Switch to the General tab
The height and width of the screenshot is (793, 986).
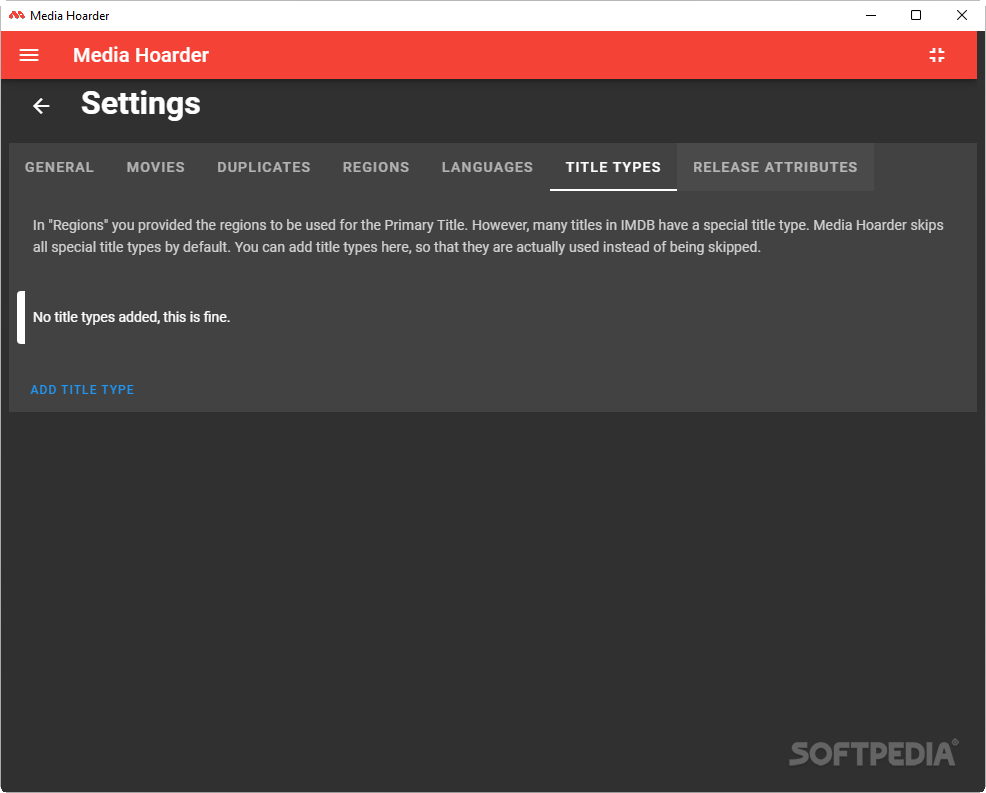(x=59, y=167)
